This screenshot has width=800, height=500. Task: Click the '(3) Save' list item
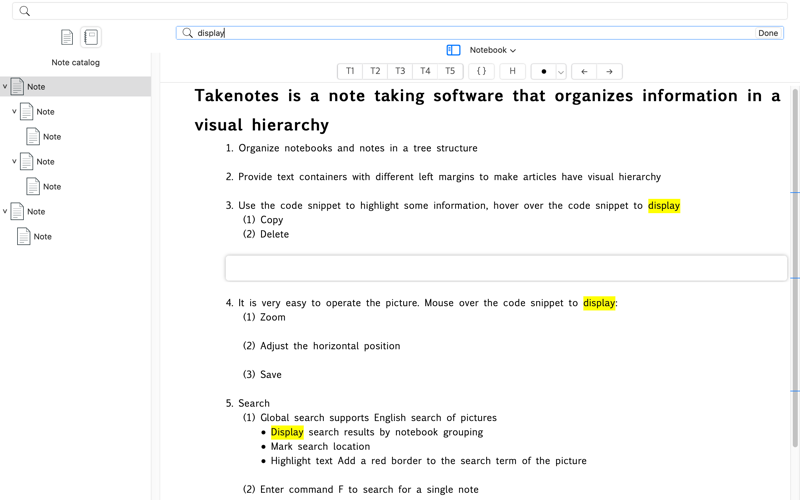(x=262, y=374)
